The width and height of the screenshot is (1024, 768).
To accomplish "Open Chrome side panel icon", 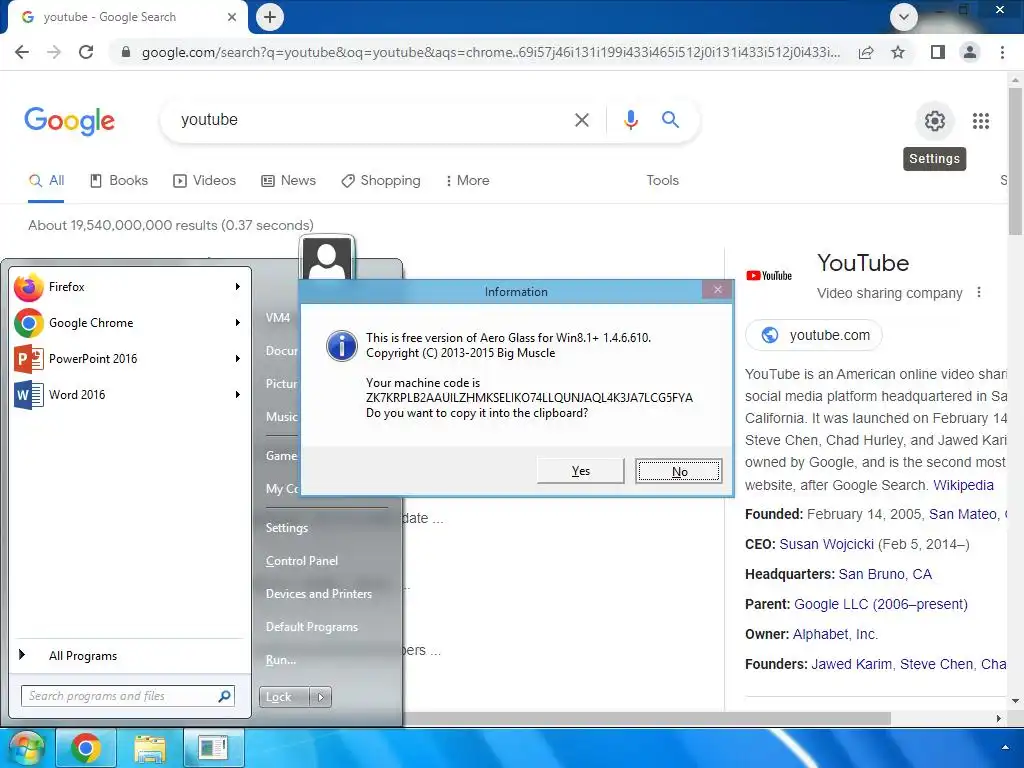I will 938,52.
